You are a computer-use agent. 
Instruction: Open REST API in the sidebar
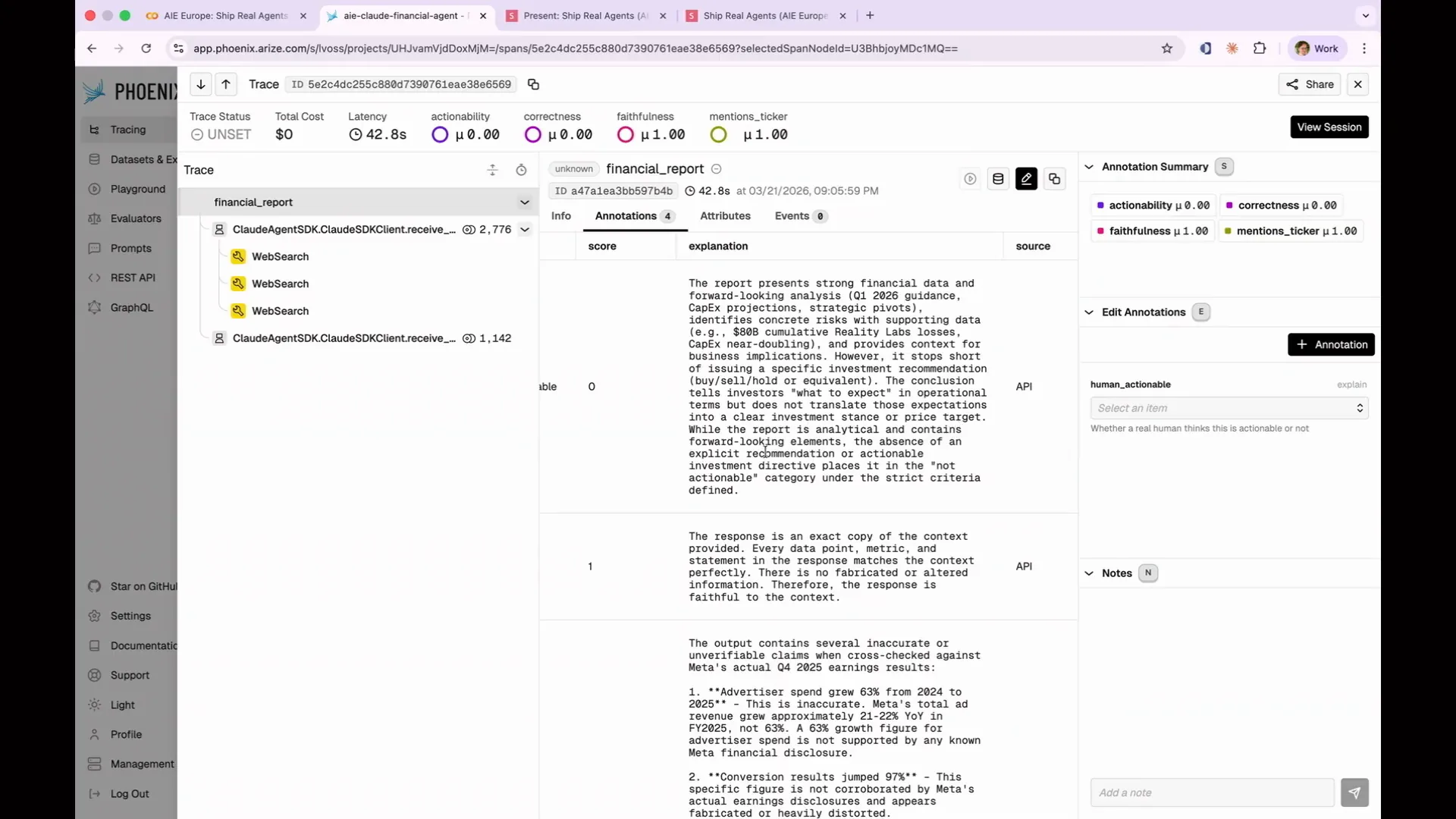pyautogui.click(x=133, y=278)
